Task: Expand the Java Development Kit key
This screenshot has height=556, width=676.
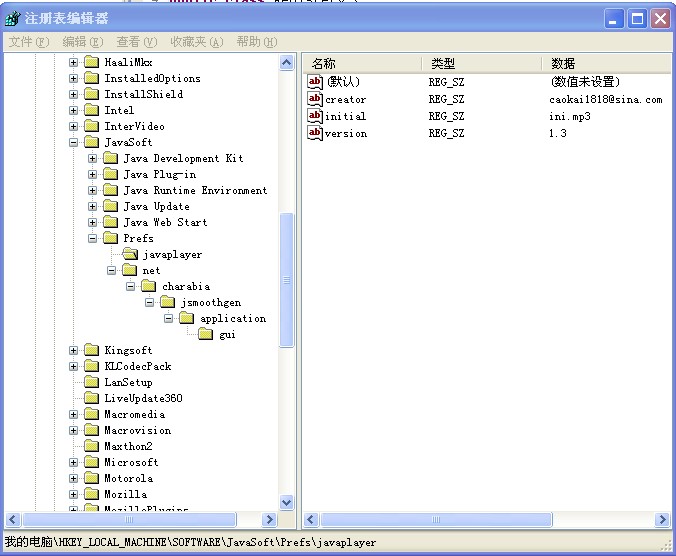Action: click(x=92, y=158)
